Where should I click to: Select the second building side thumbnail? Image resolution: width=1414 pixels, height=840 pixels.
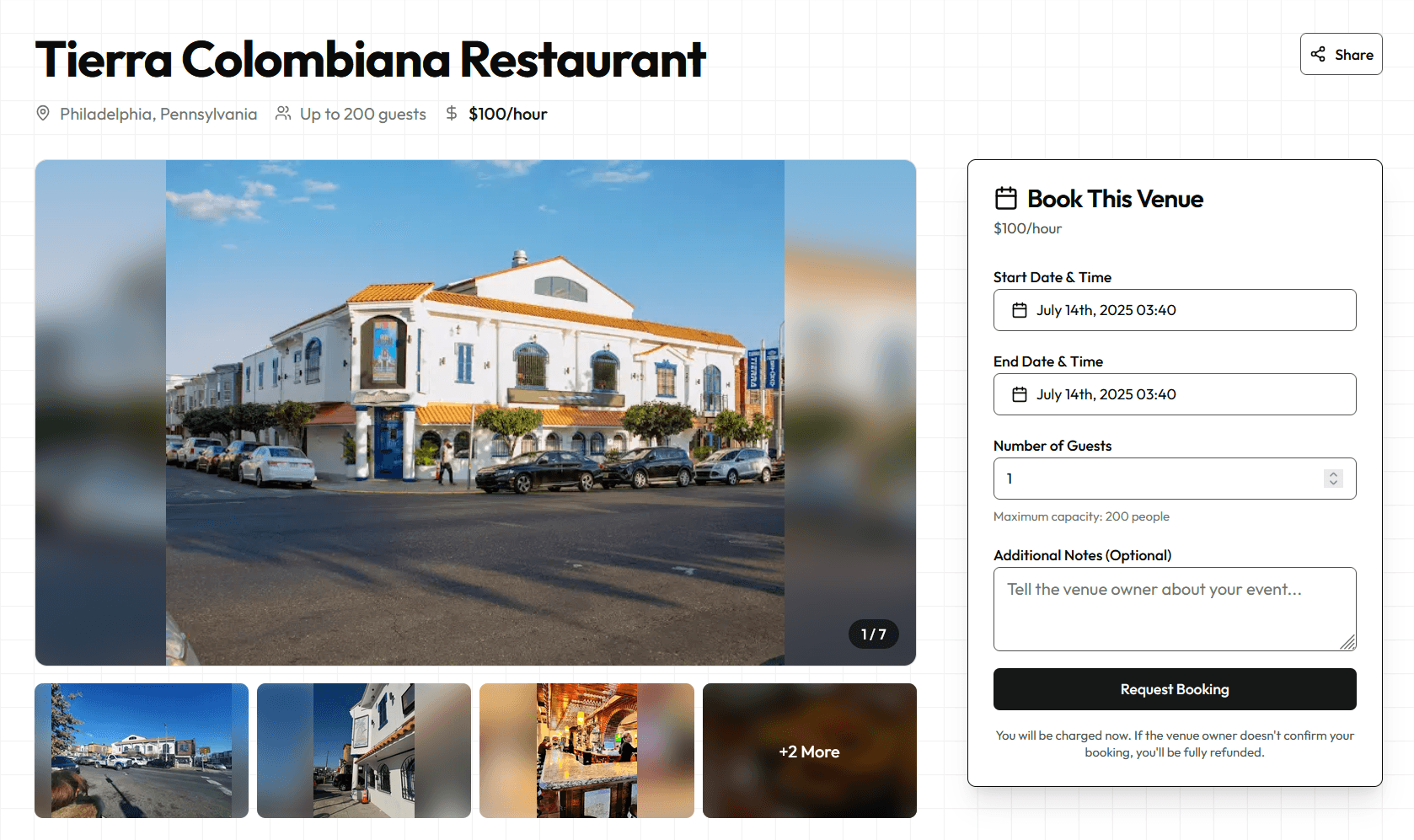364,751
